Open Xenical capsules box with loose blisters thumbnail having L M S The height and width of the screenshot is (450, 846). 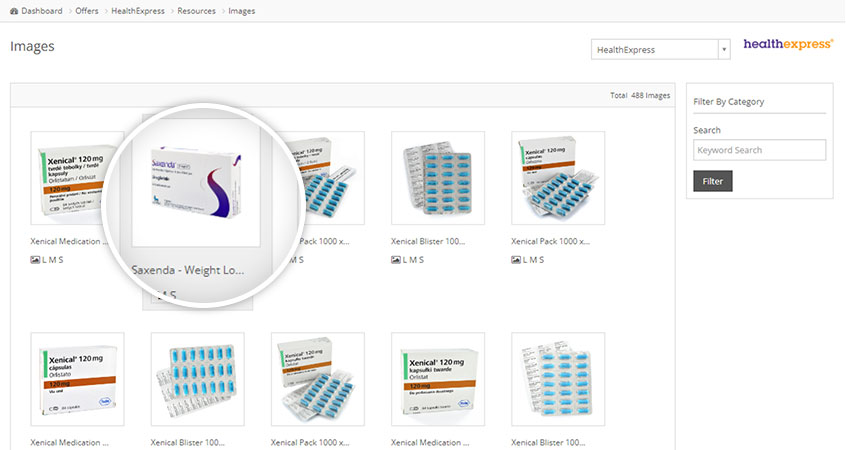(x=558, y=178)
